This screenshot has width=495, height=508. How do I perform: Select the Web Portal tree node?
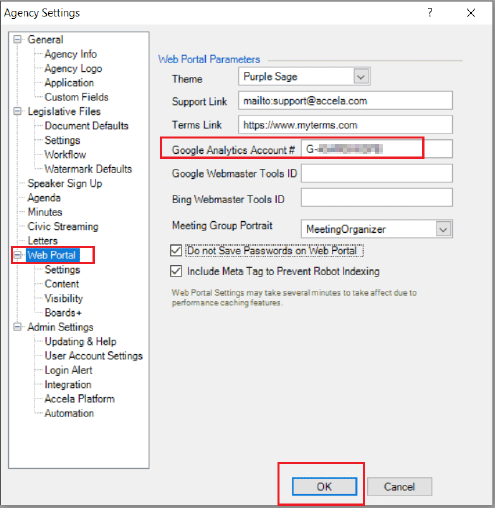point(52,255)
